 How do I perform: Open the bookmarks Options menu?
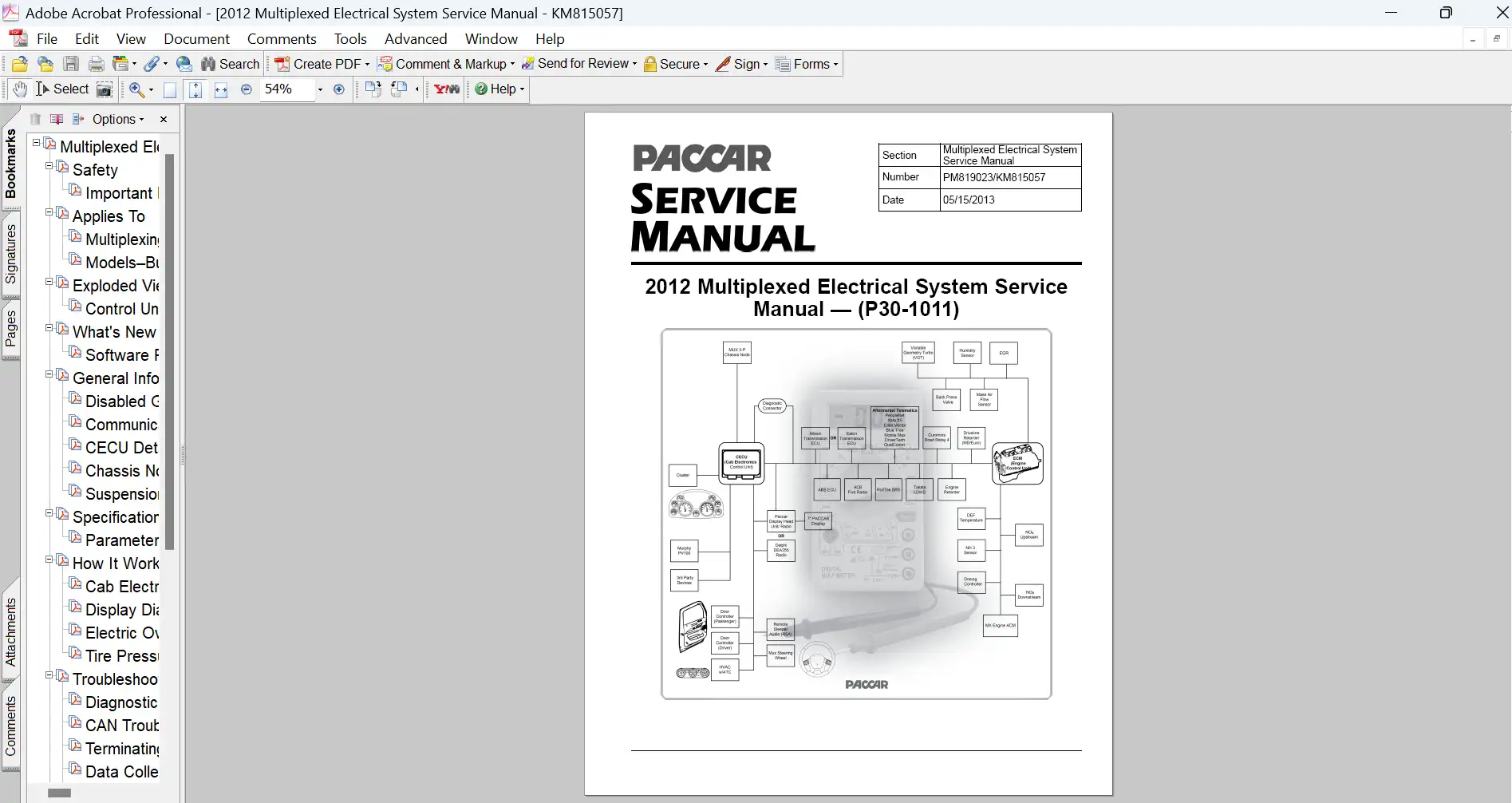[118, 119]
